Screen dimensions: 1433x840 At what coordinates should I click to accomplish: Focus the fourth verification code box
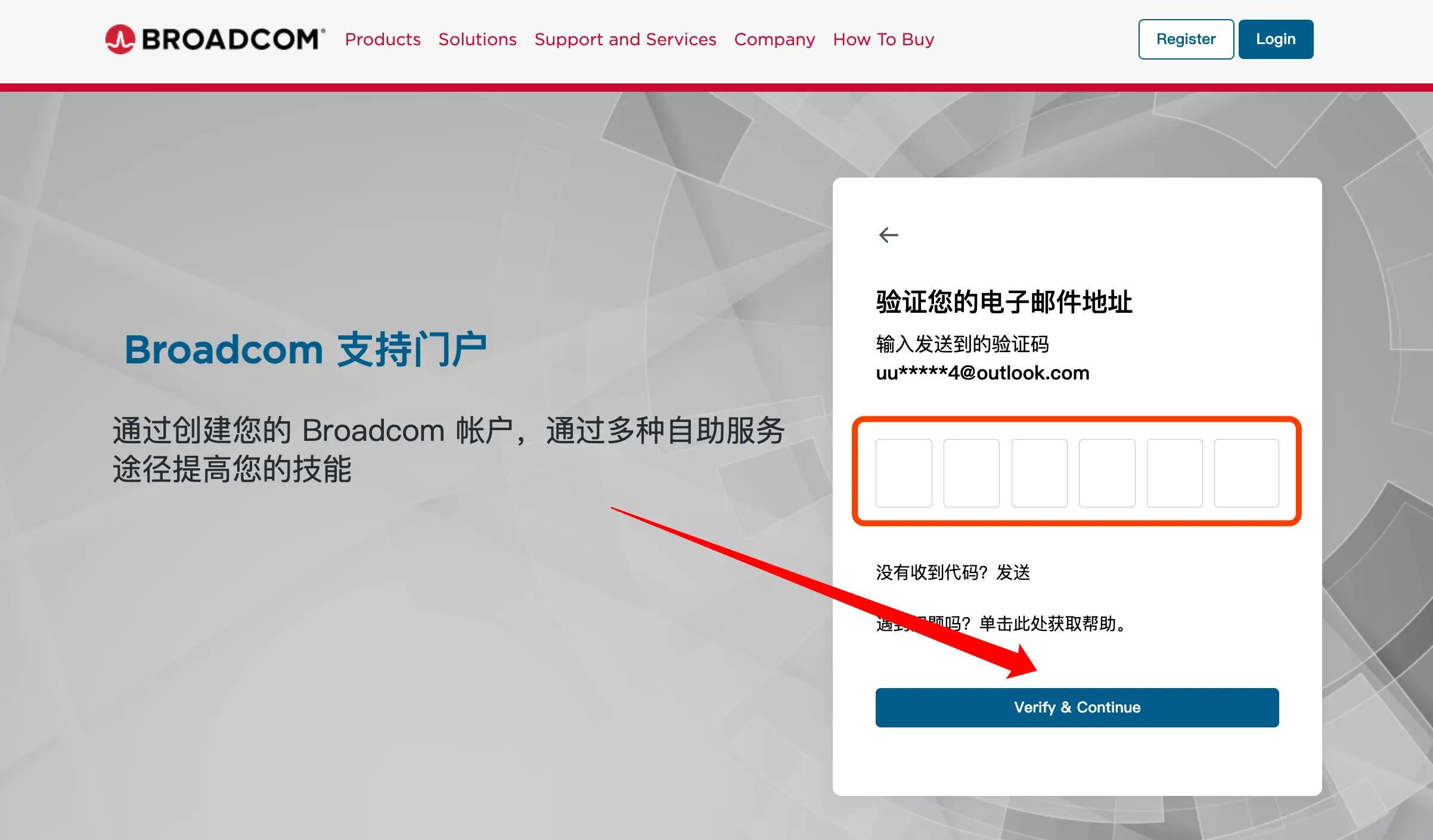(x=1107, y=473)
